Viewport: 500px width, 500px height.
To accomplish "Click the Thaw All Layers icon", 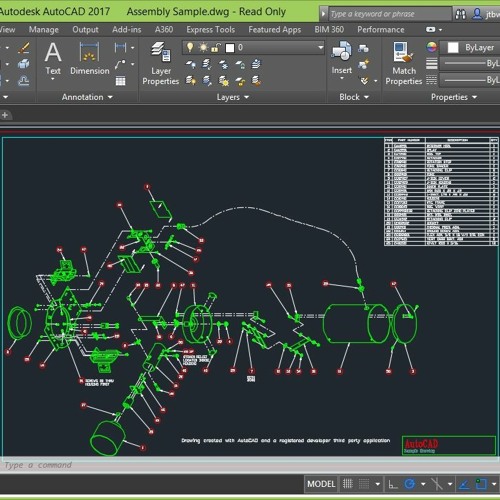I will click(x=224, y=80).
